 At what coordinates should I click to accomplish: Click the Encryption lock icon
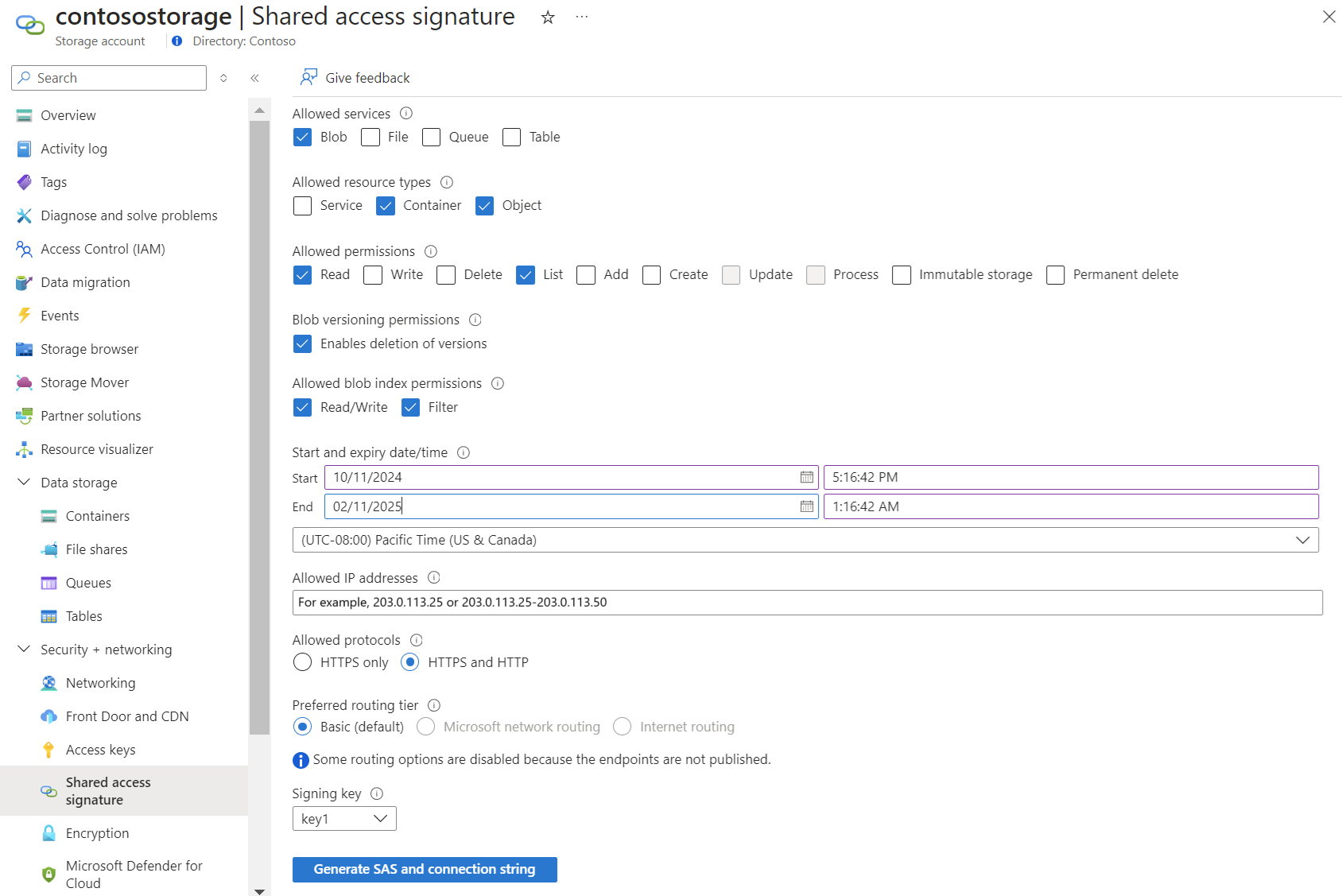point(49,832)
